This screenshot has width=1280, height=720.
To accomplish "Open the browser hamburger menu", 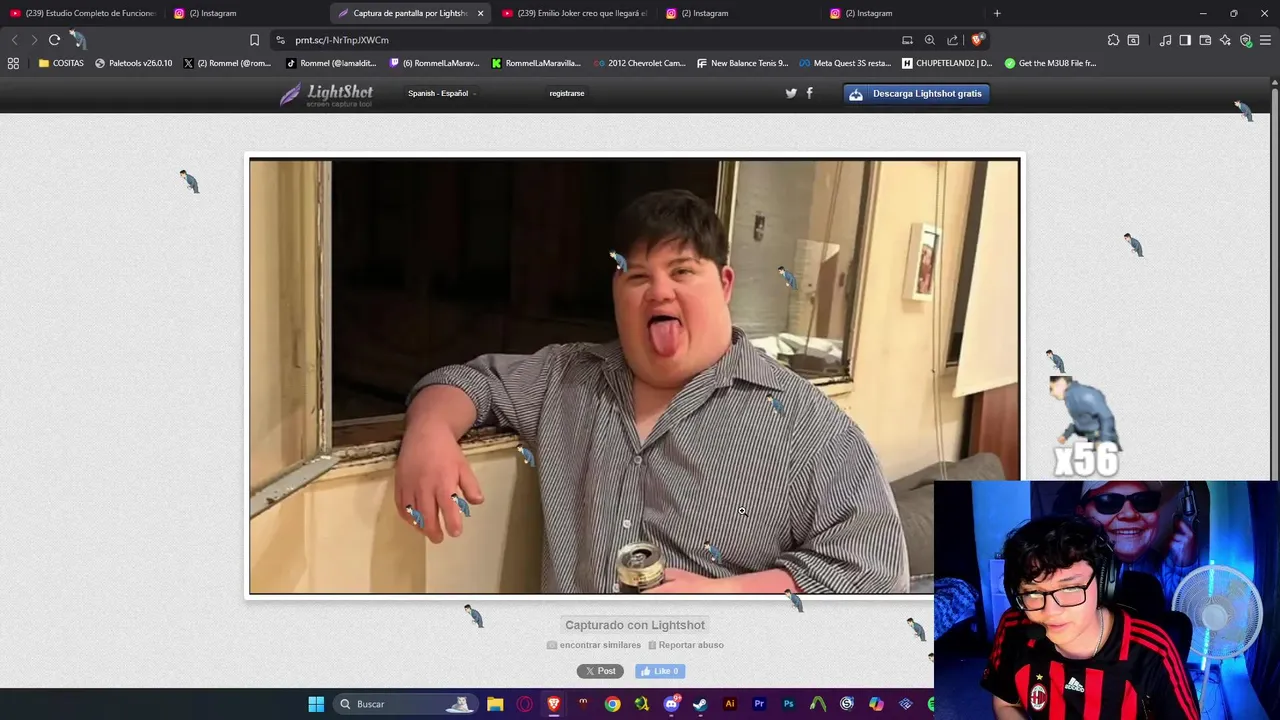I will [x=1266, y=40].
